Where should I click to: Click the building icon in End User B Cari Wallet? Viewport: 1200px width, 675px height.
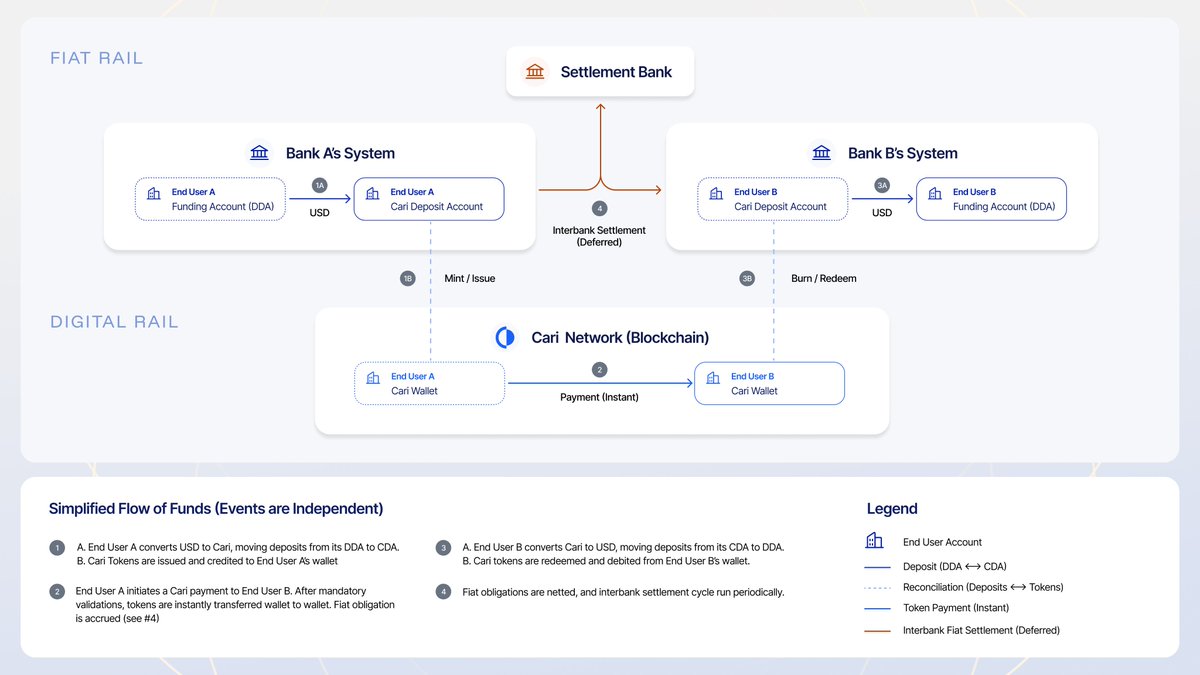(713, 379)
